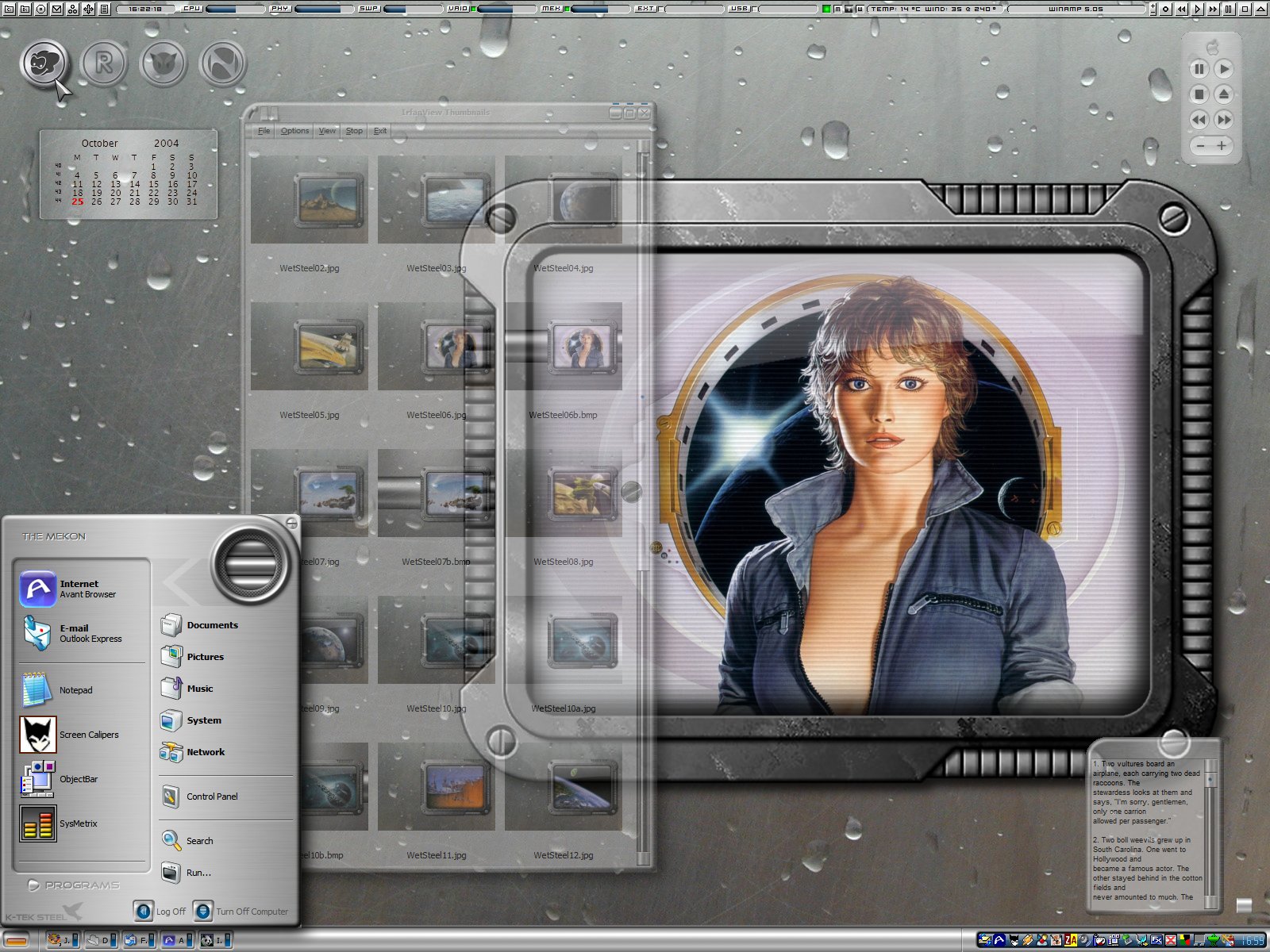Select the WetSteel05.jpg thumbnail
Viewport: 1270px width, 952px height.
coord(310,347)
